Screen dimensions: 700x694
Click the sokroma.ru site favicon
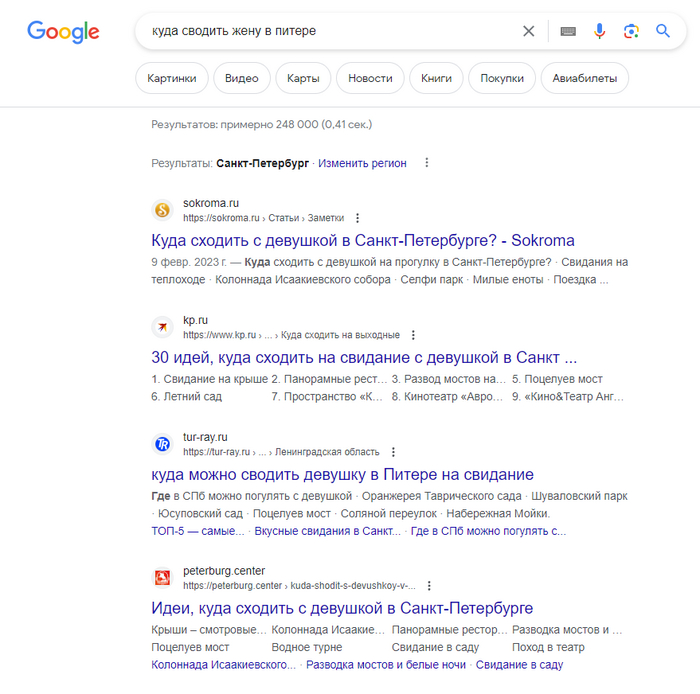click(x=162, y=210)
